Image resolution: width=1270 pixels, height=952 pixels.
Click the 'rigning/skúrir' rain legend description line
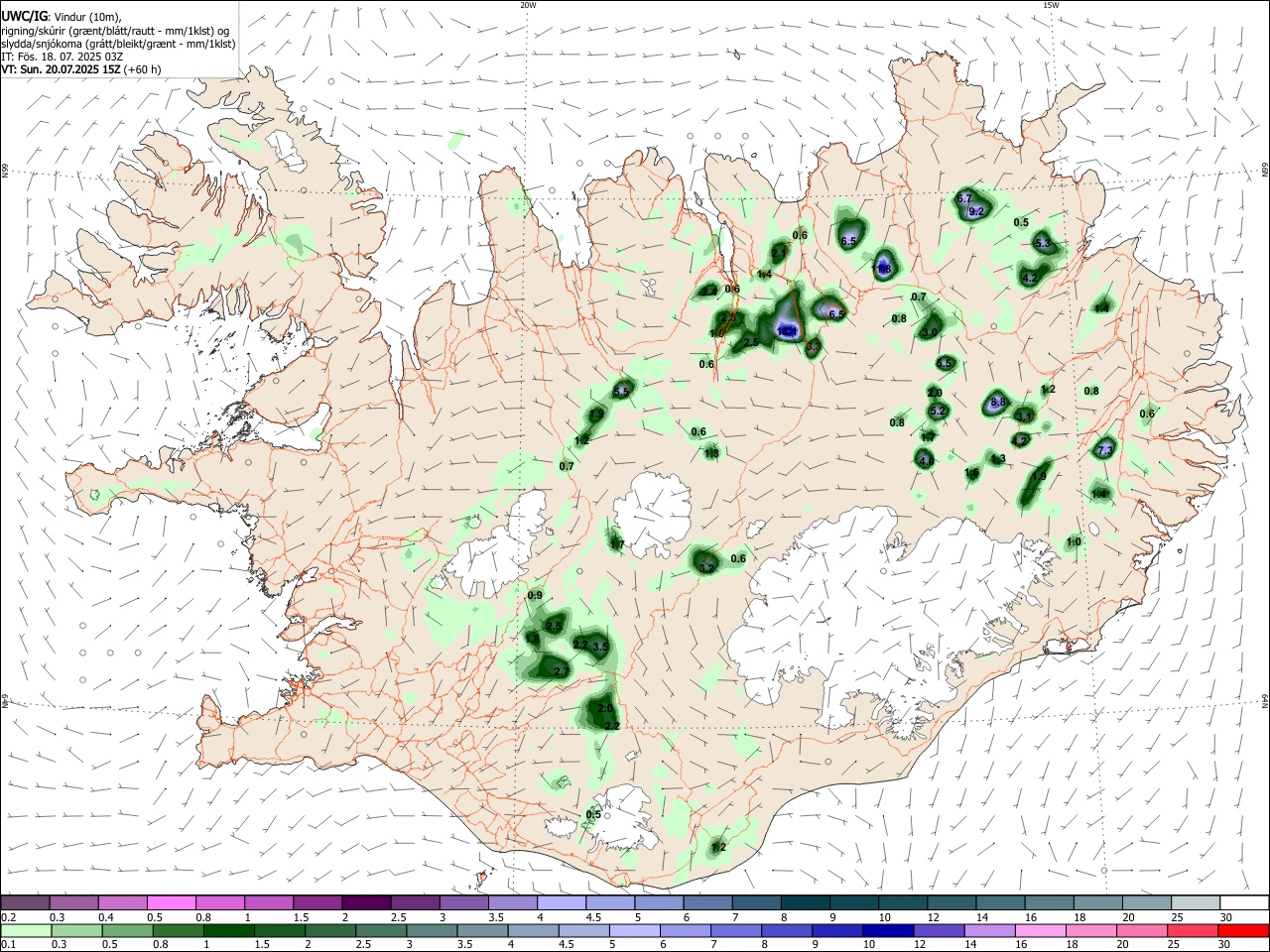(x=115, y=31)
